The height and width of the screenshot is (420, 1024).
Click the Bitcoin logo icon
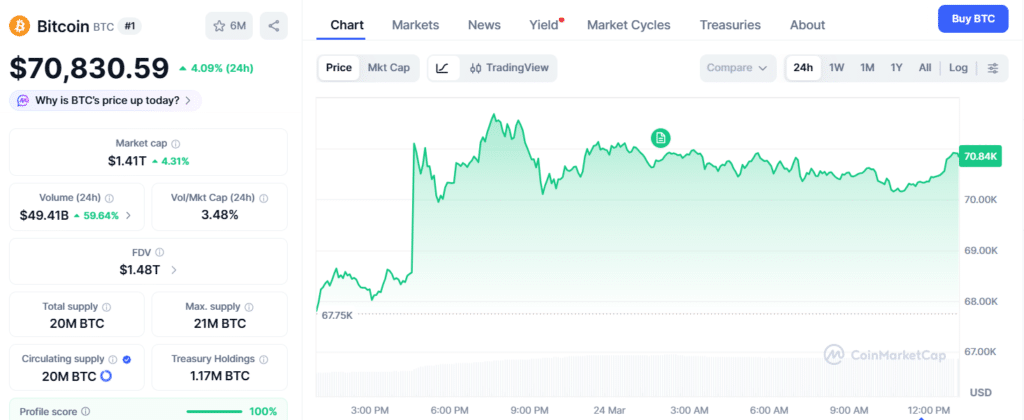[x=20, y=25]
